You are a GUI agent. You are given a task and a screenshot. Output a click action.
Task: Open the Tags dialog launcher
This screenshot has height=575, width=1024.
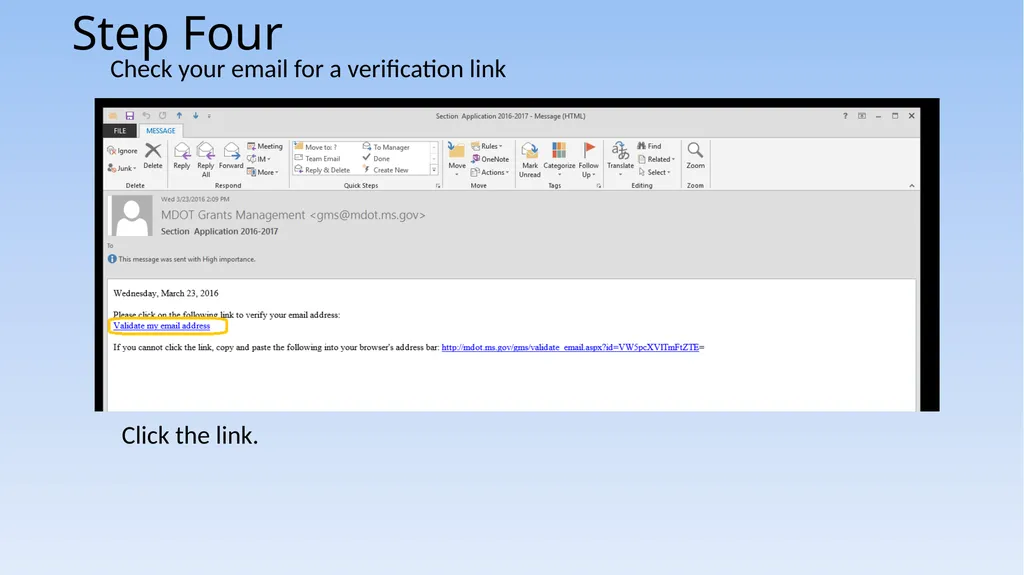[599, 186]
